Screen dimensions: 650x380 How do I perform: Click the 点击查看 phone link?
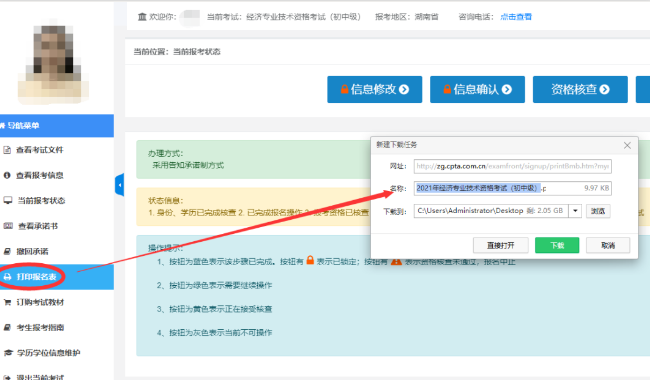click(516, 17)
